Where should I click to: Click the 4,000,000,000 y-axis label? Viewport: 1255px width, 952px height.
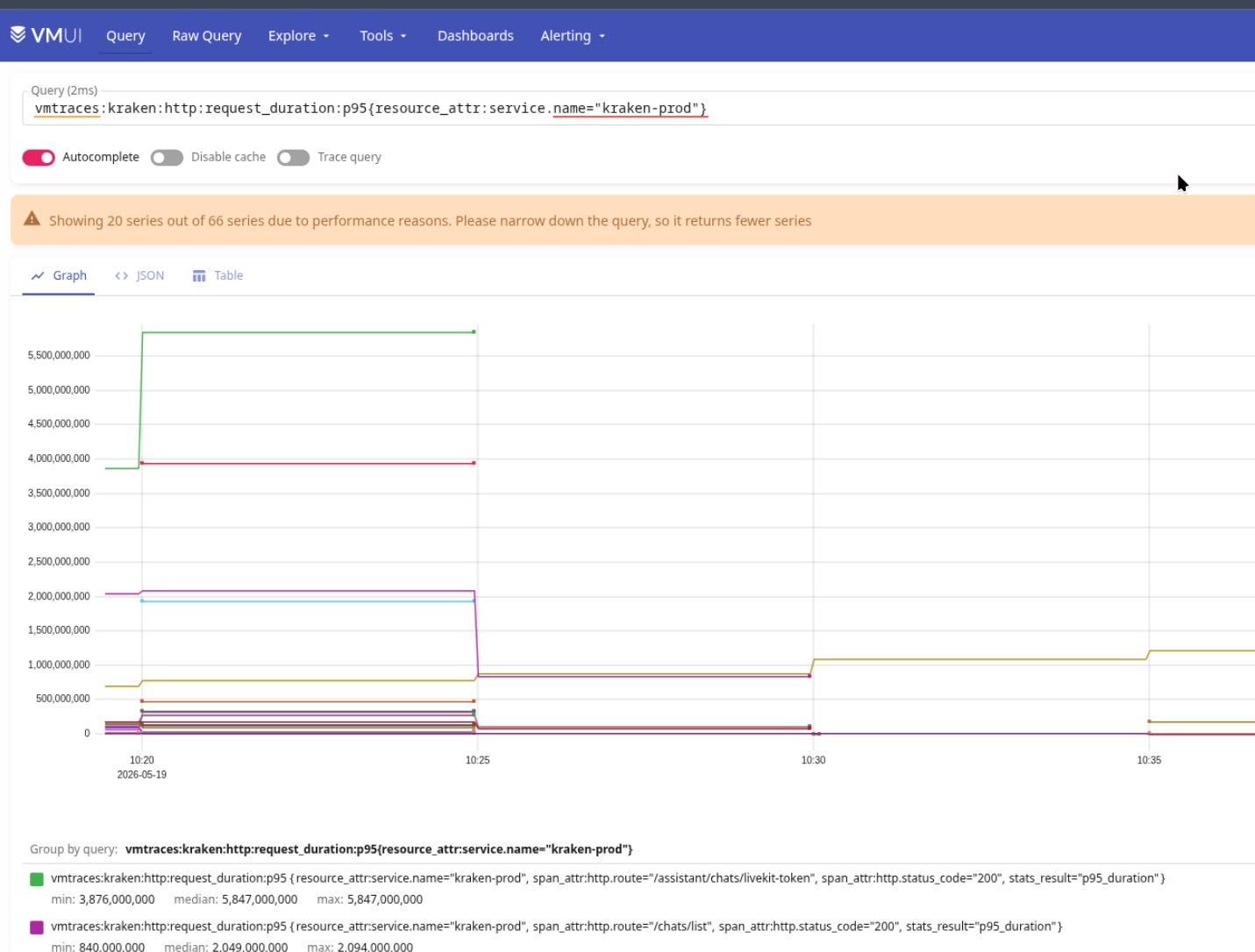click(59, 458)
